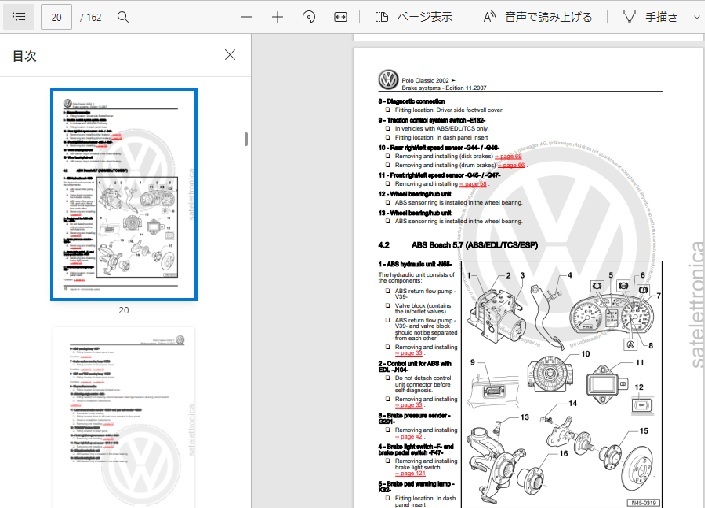The width and height of the screenshot is (705, 508).
Task: Click the page number input field showing 20
Action: (x=56, y=18)
